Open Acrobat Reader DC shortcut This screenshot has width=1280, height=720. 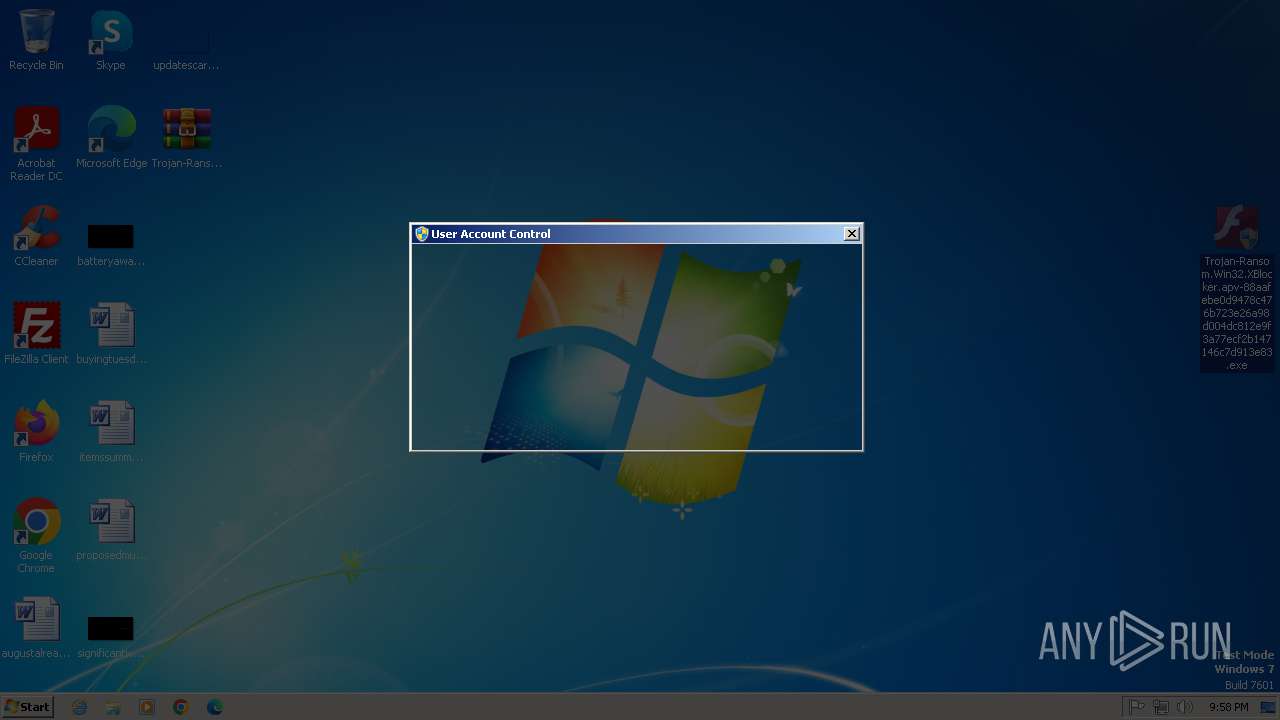36,144
